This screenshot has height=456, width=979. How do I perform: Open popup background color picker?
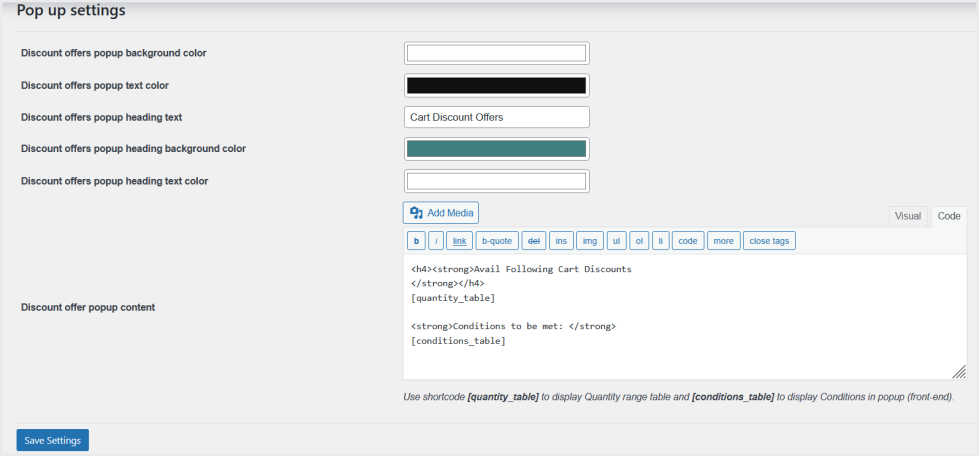coord(496,53)
